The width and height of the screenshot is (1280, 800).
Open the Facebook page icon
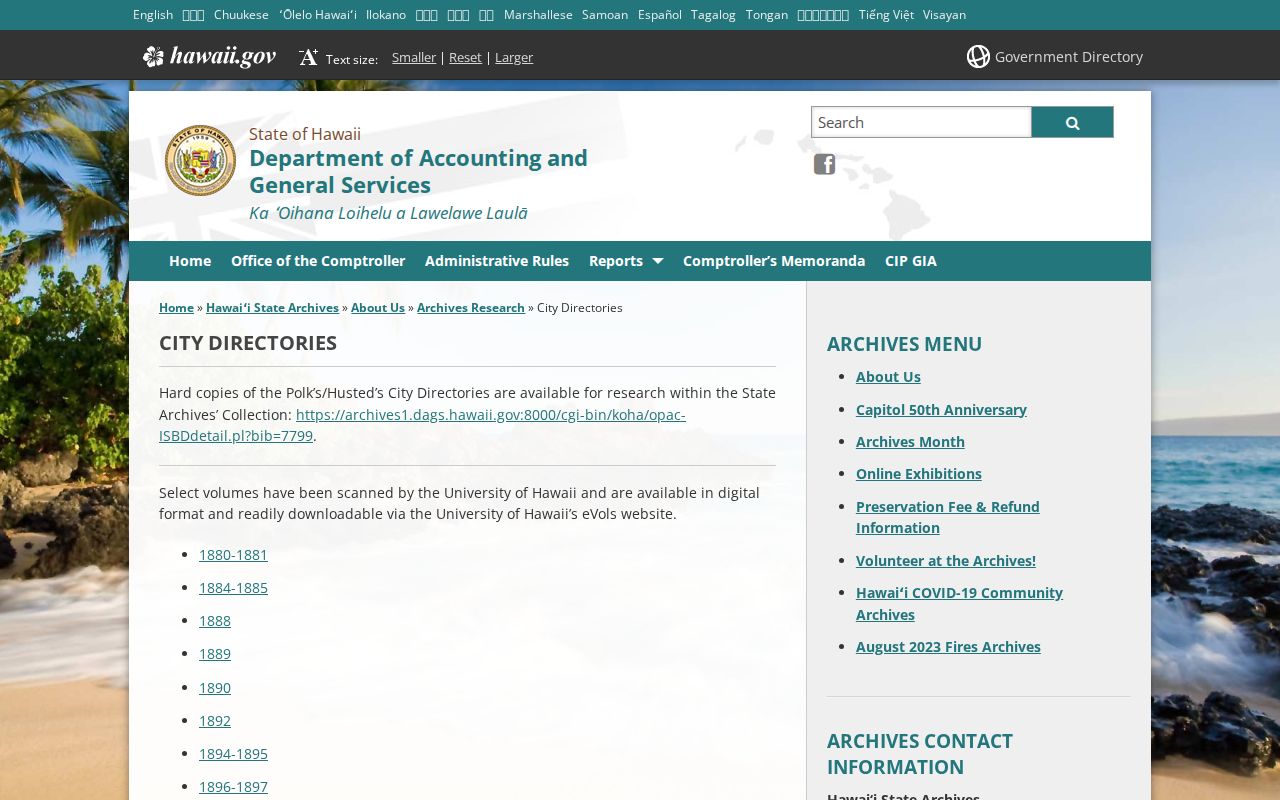[x=824, y=164]
